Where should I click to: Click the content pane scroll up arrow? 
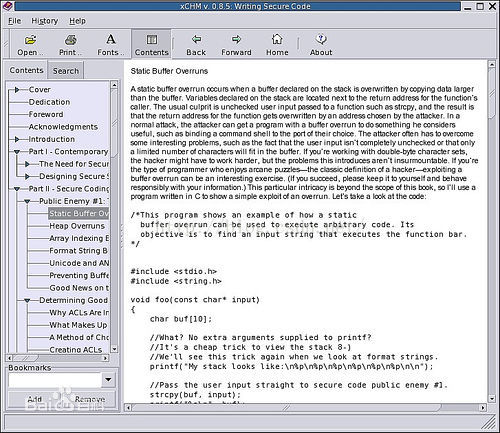492,64
